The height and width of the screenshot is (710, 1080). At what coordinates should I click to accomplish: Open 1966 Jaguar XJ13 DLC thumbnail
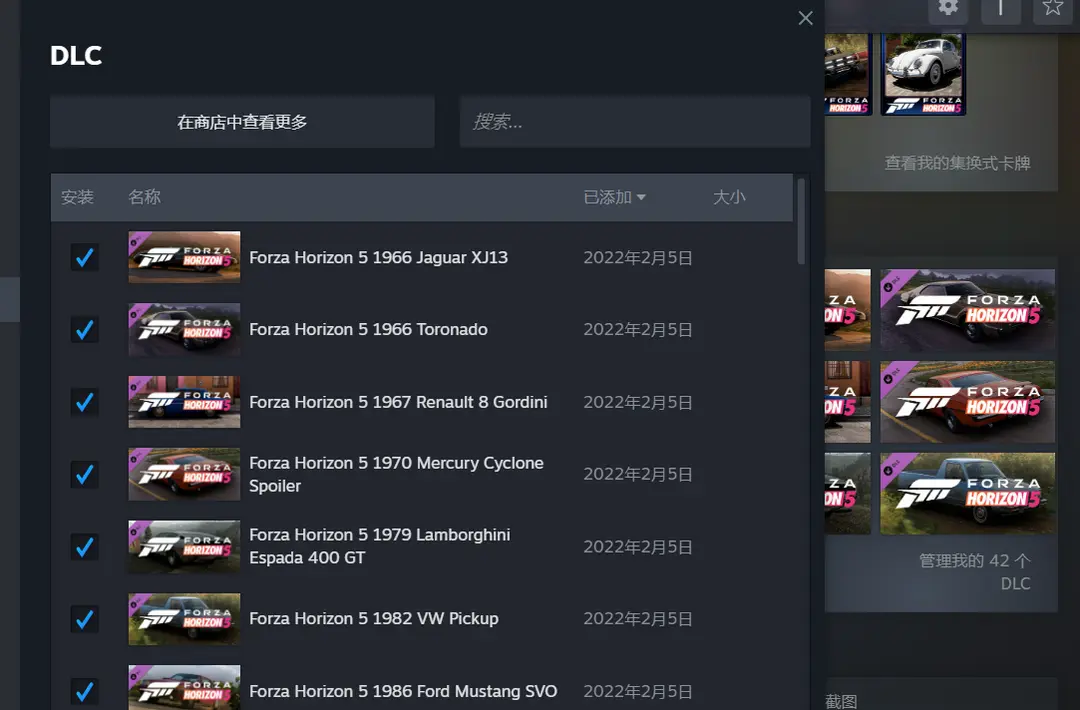pos(185,257)
